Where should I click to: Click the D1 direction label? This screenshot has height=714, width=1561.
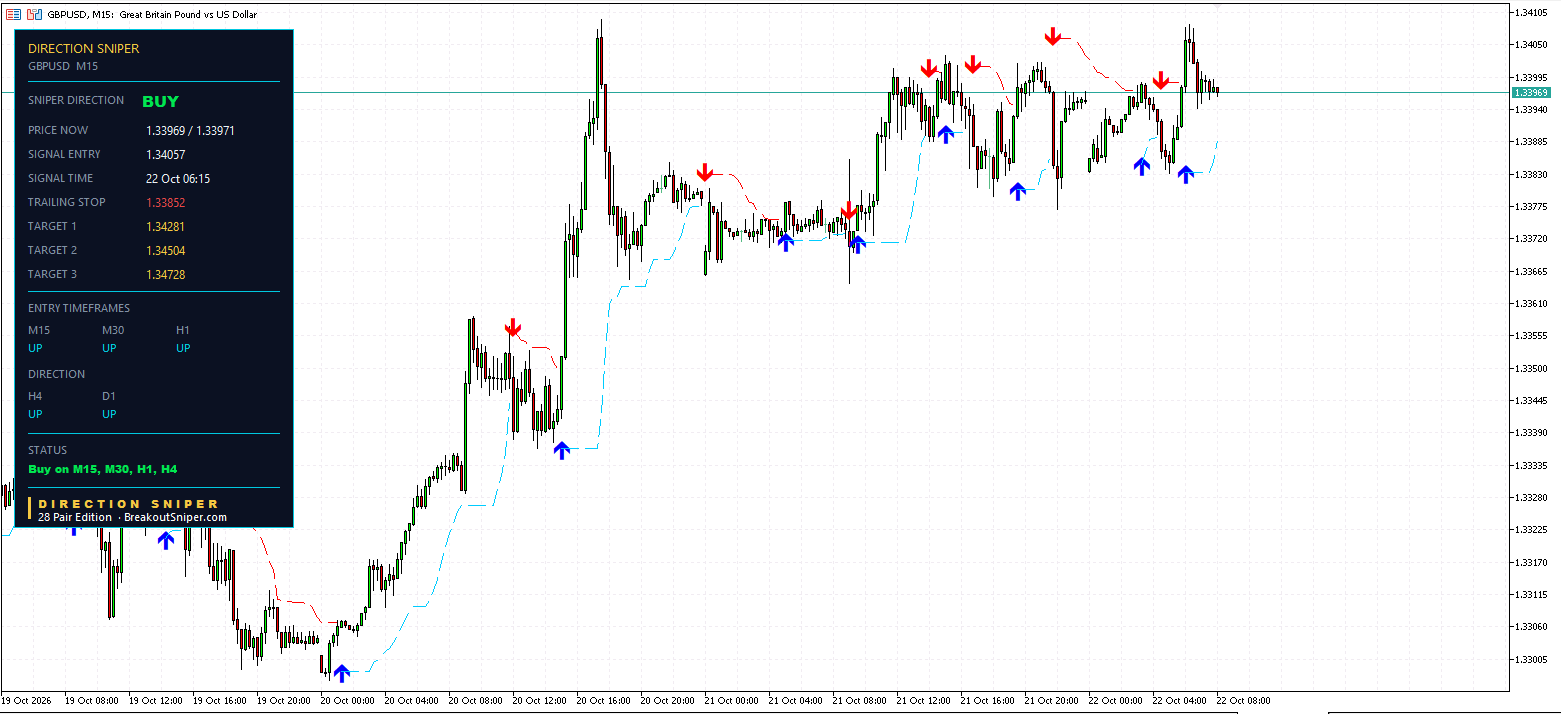click(109, 396)
